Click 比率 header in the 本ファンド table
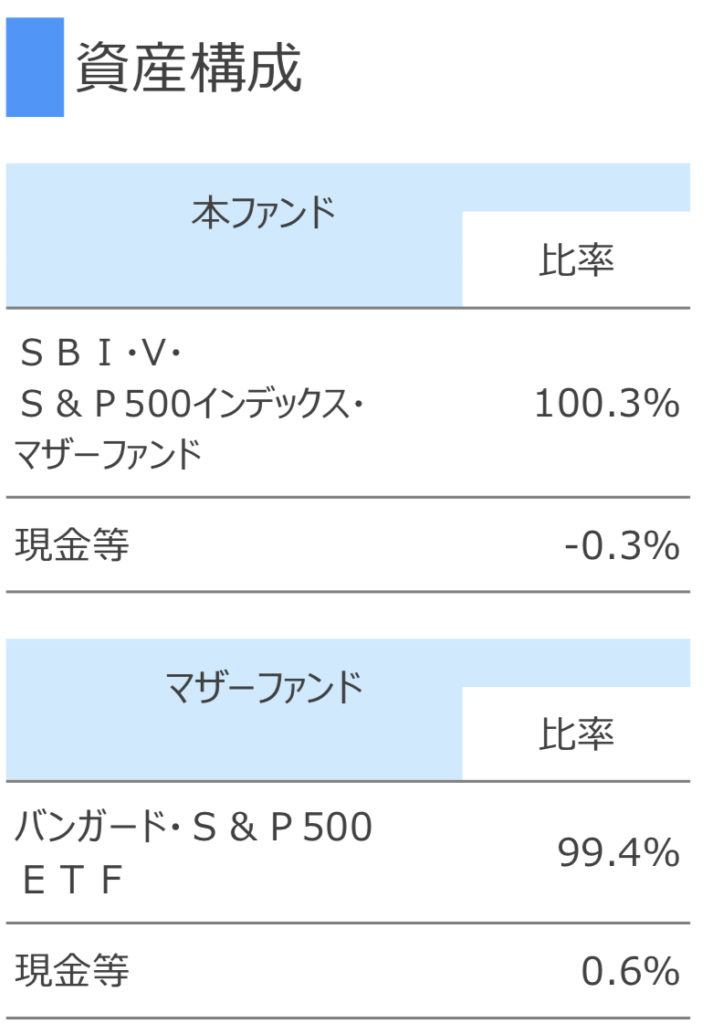The height and width of the screenshot is (1024, 713). (576, 260)
